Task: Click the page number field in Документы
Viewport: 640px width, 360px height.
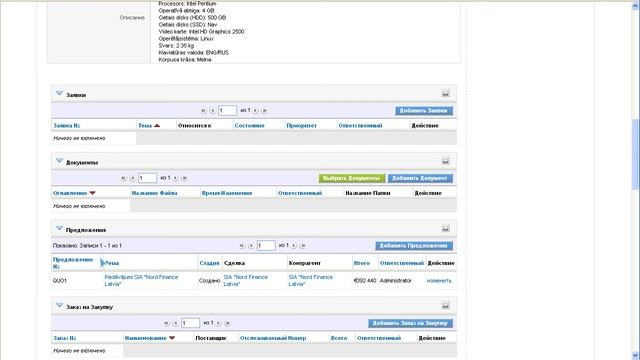Action: 147,178
